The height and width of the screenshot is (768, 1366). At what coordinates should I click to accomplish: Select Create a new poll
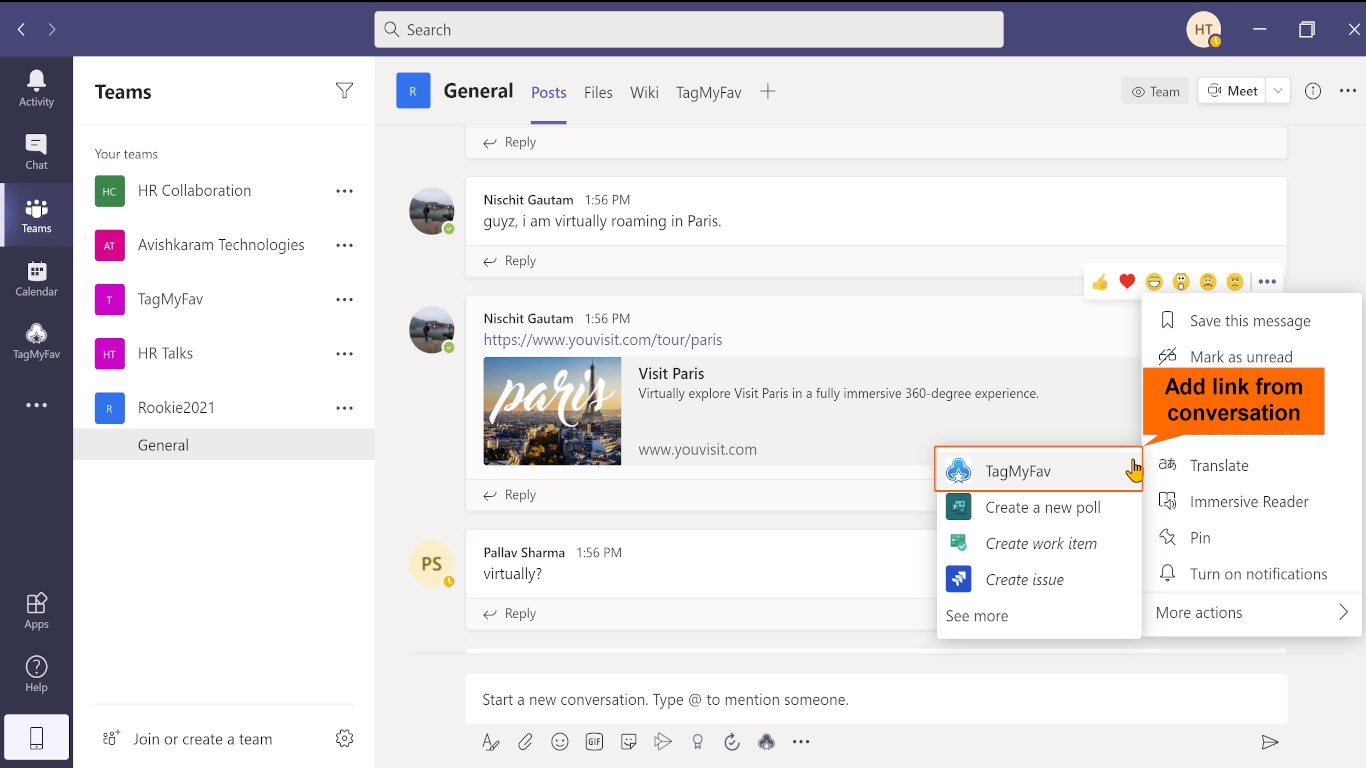pyautogui.click(x=1039, y=507)
